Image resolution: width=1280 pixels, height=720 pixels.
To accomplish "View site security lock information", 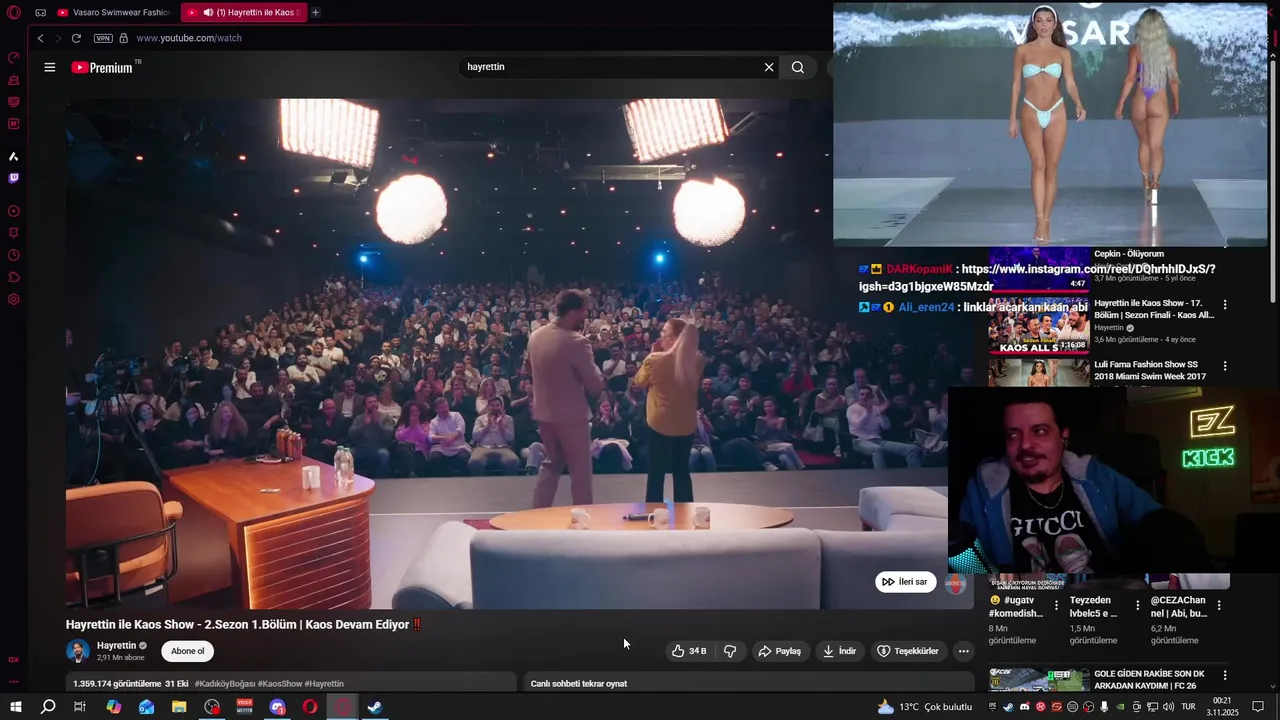I will point(124,38).
